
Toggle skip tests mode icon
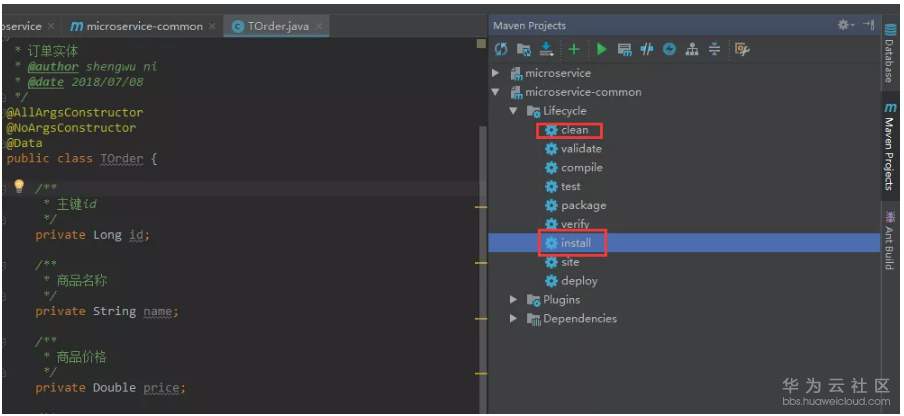pos(669,50)
